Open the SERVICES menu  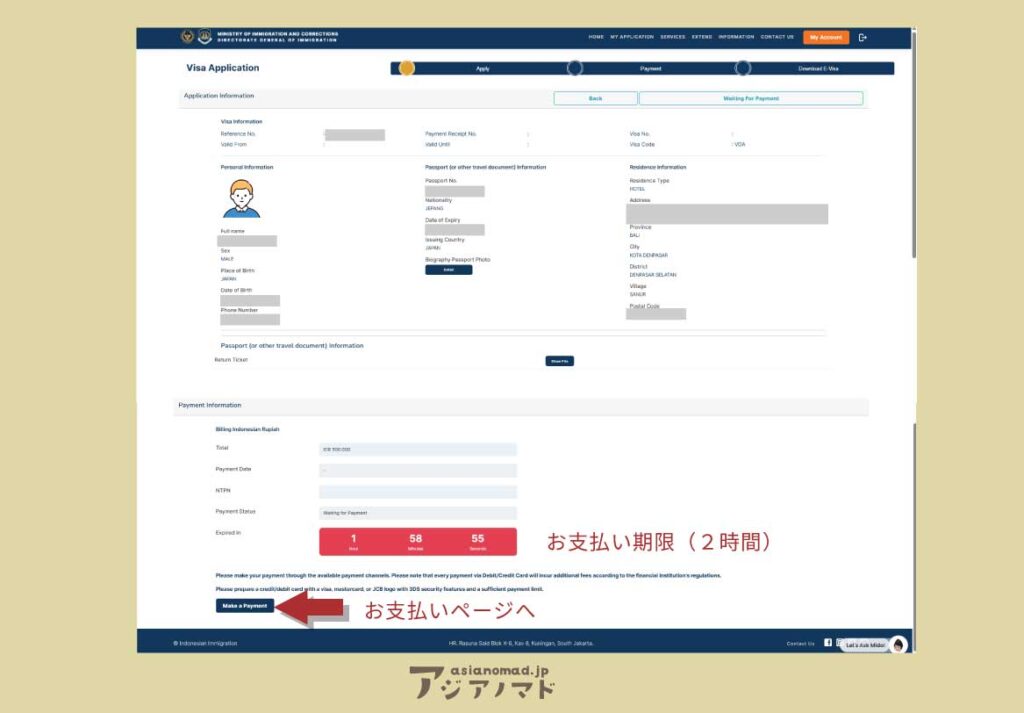click(672, 37)
